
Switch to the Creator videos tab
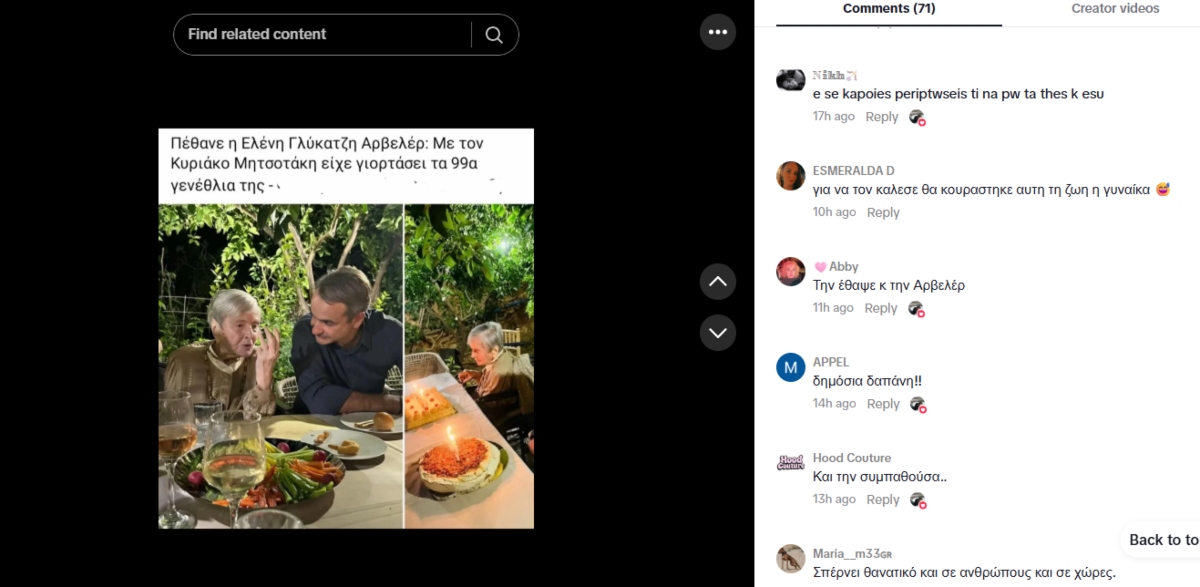point(1115,9)
